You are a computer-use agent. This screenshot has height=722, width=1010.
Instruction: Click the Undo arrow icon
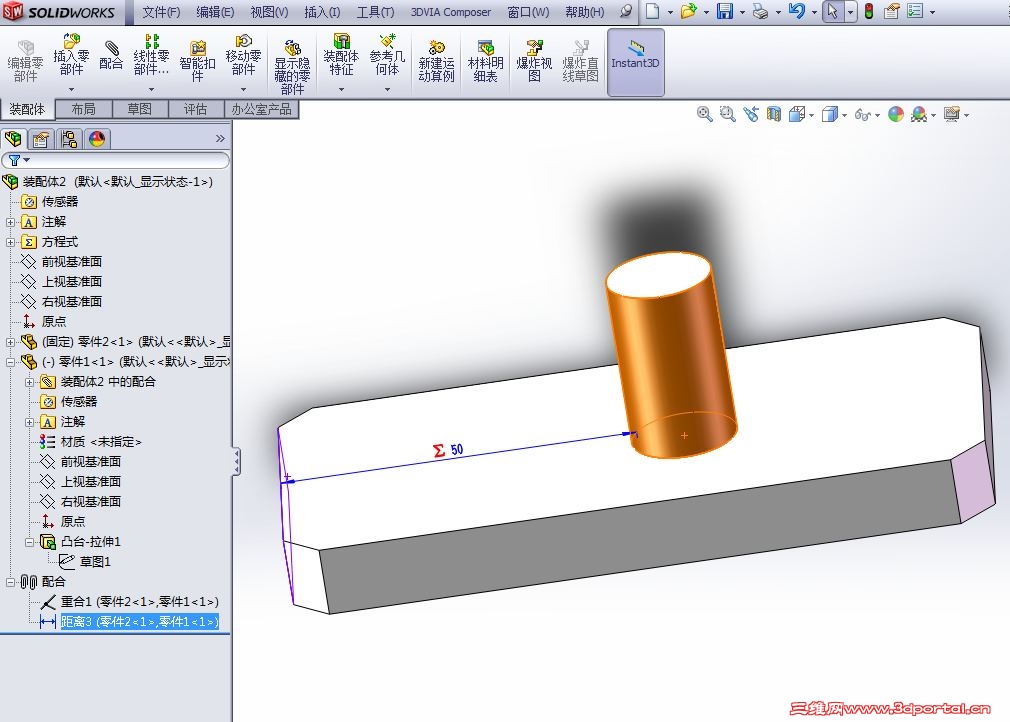click(x=796, y=11)
